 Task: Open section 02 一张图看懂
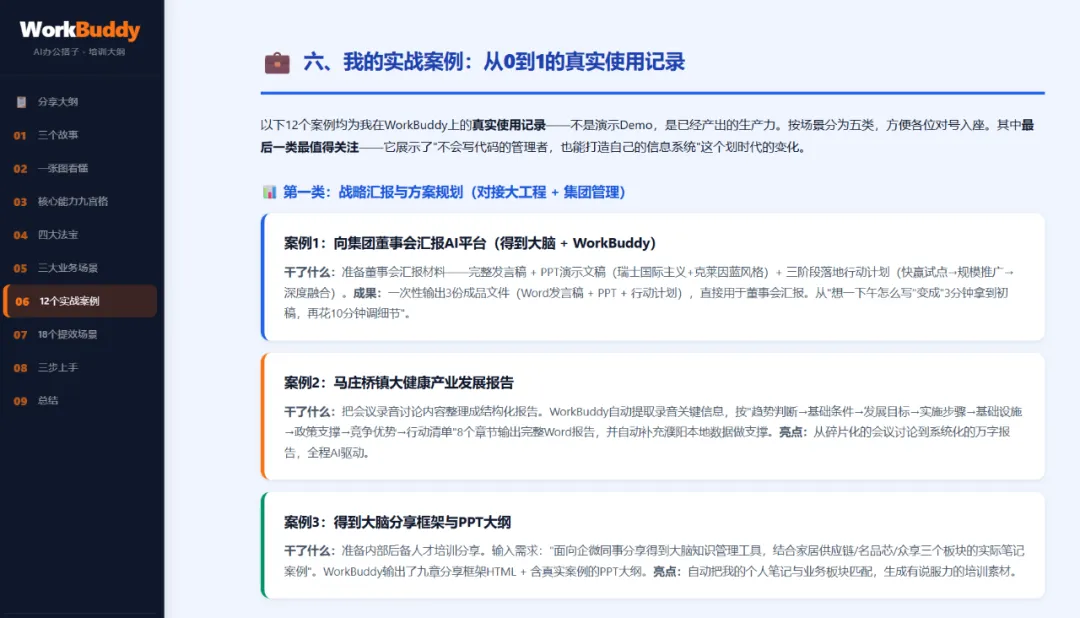(x=81, y=168)
